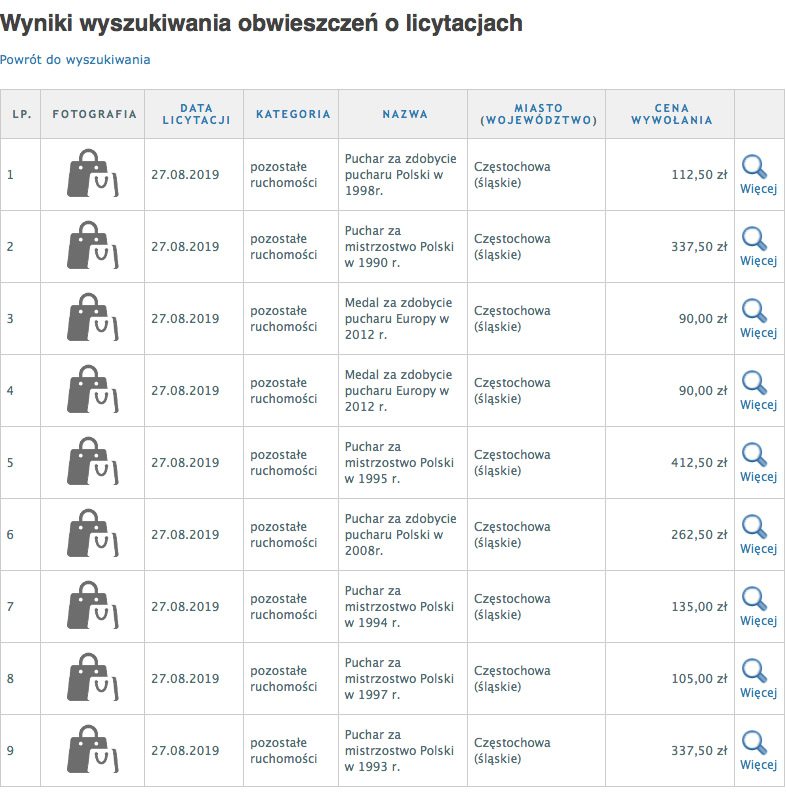Select name 'Puchar za mistrzostwo Polski w 1995 r.'
Image resolution: width=786 pixels, height=803 pixels.
399,462
